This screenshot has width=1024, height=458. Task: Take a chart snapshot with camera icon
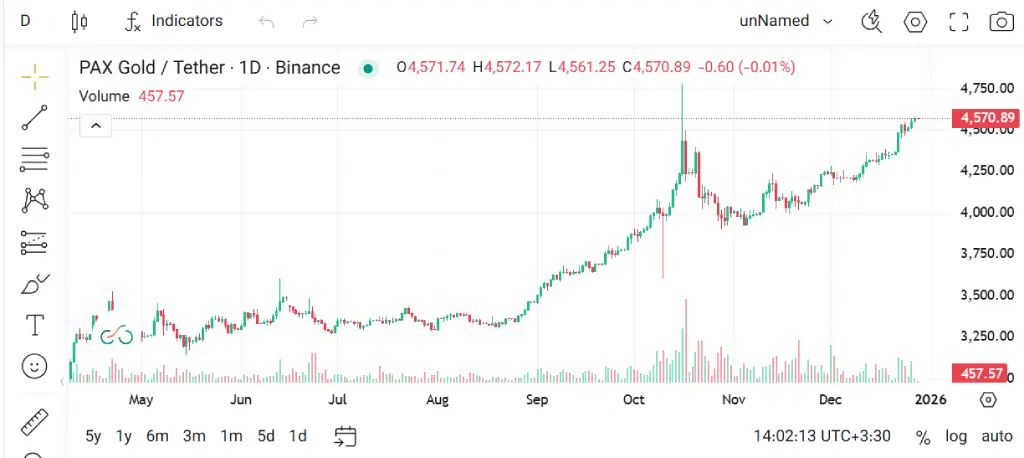[x=1000, y=21]
